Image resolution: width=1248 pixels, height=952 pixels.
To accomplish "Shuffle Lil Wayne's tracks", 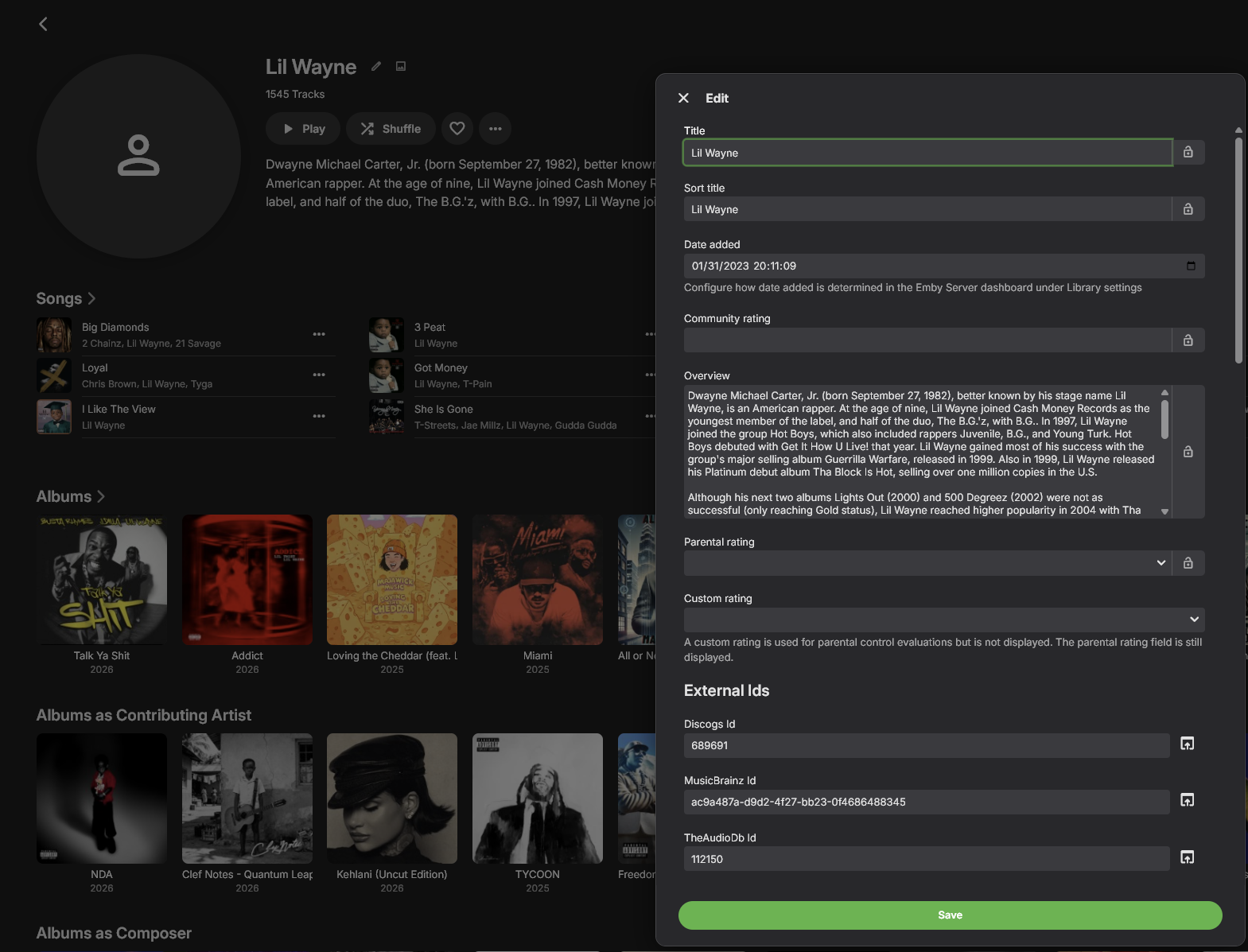I will pos(391,128).
